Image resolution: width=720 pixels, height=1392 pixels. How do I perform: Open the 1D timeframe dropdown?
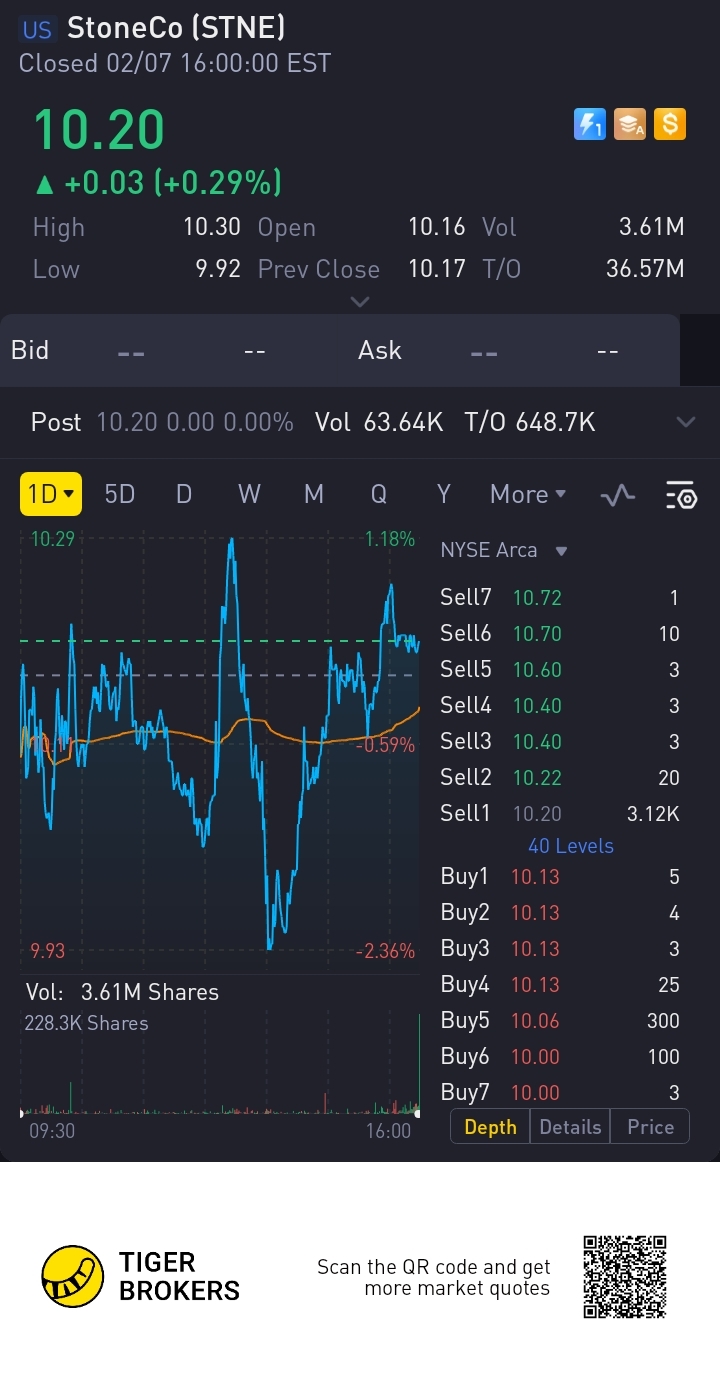click(51, 494)
